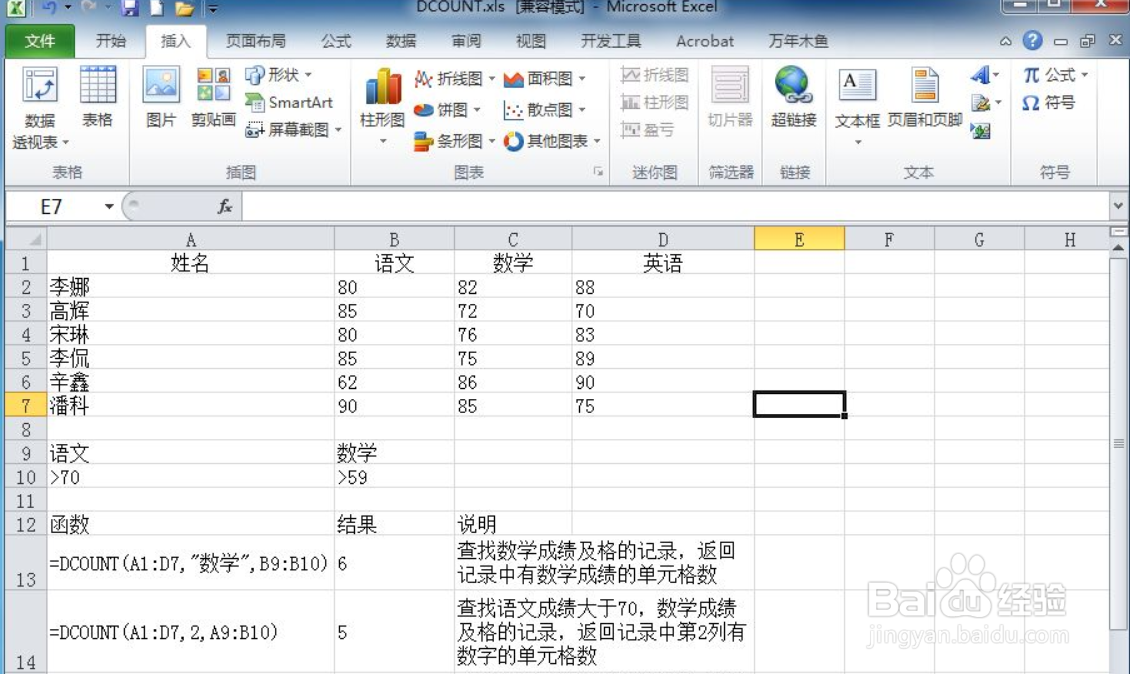
Task: Insert a Hyperlink
Action: coord(795,100)
